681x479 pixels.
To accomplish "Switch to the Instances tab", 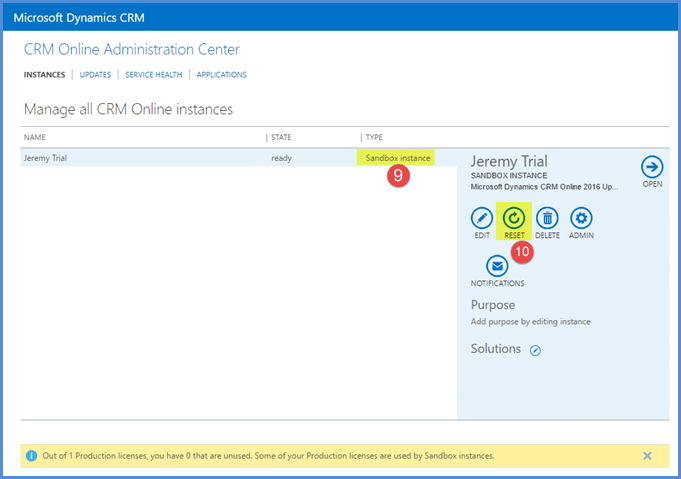I will 45,75.
